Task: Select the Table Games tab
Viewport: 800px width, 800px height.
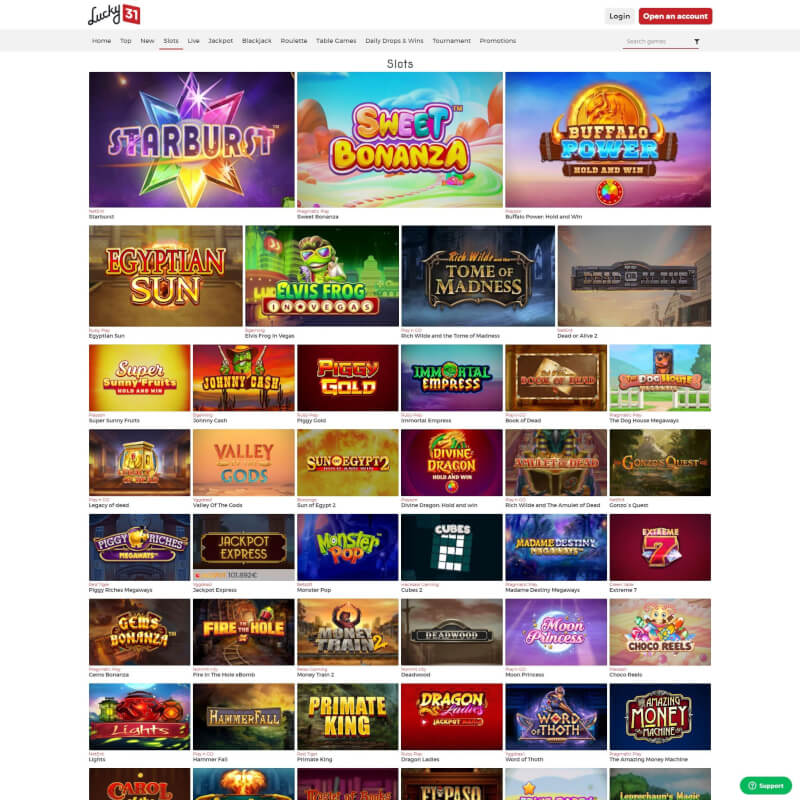Action: [336, 41]
